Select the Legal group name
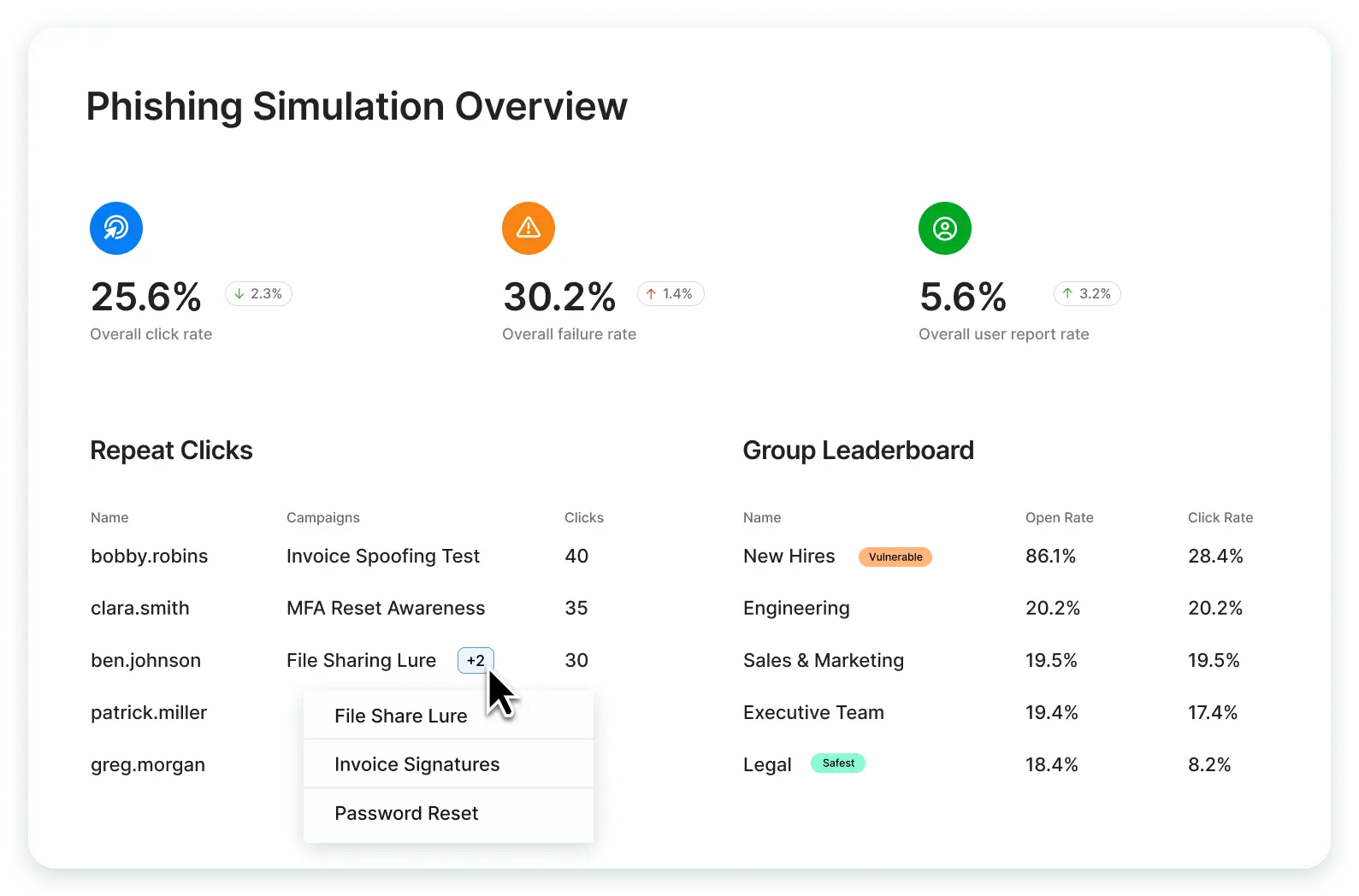This screenshot has height=896, width=1359. click(x=768, y=765)
